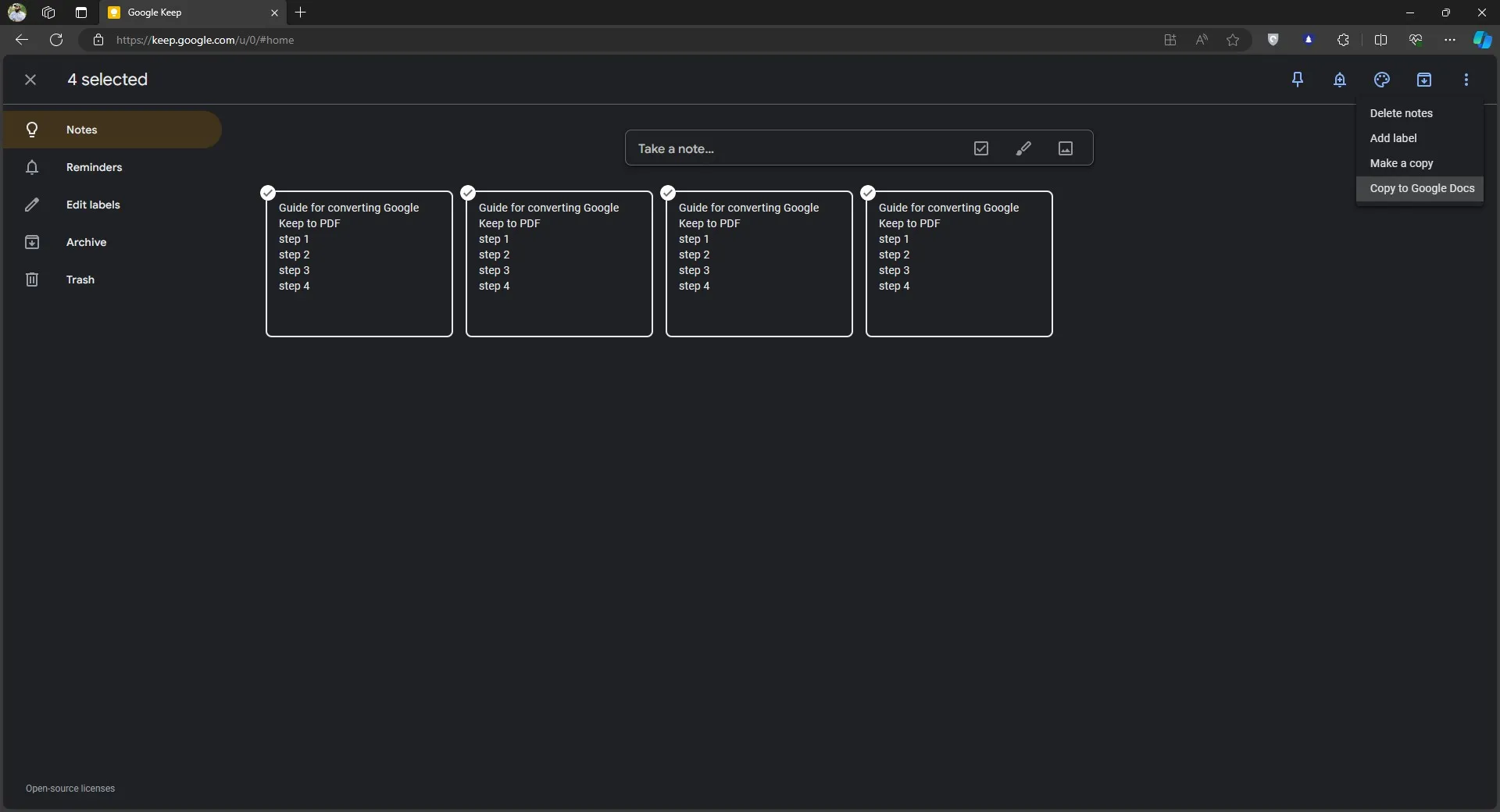Open the browser tab actions menu
1500x812 pixels.
coord(81,12)
